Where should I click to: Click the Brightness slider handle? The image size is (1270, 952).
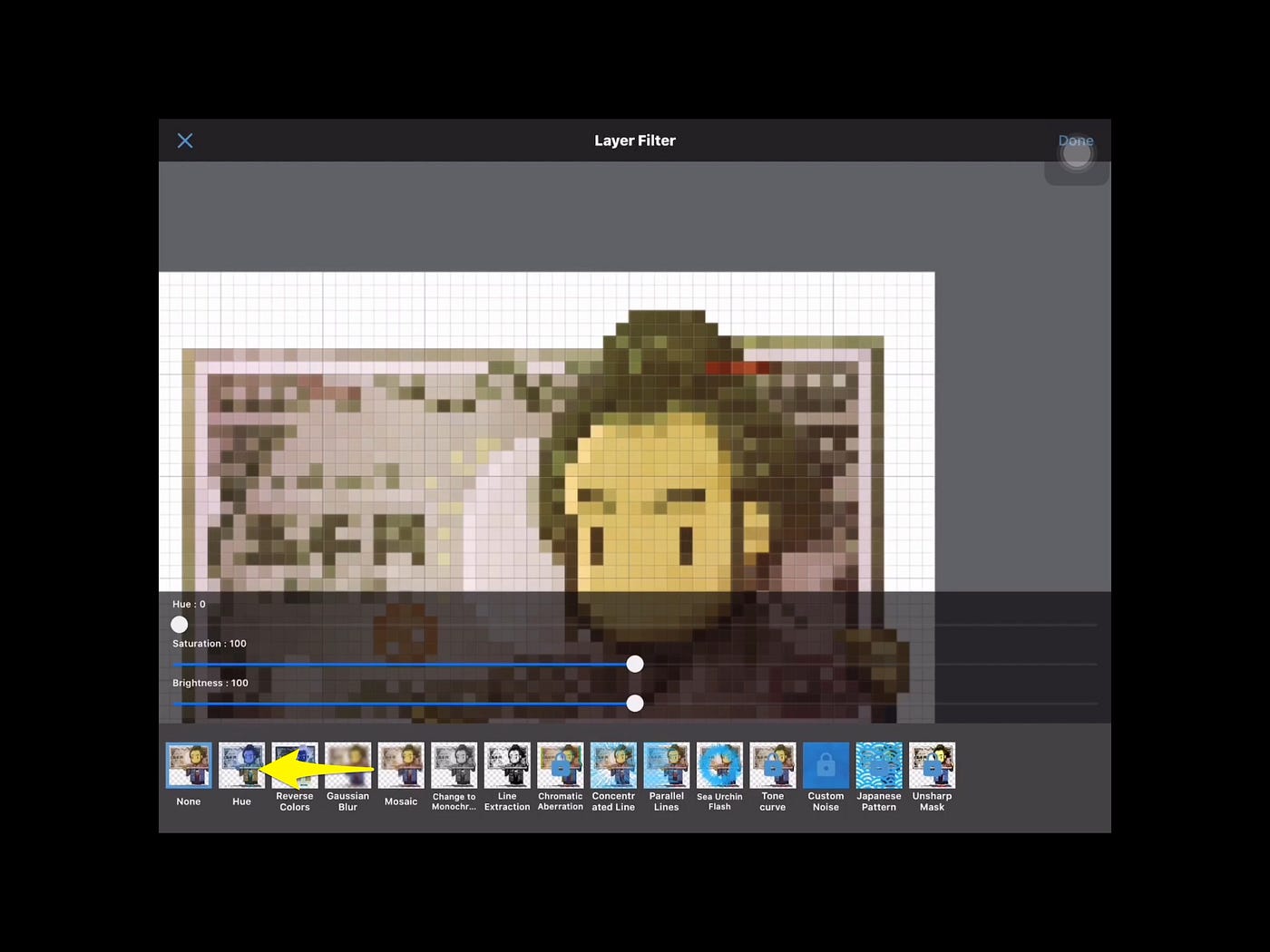coord(635,703)
